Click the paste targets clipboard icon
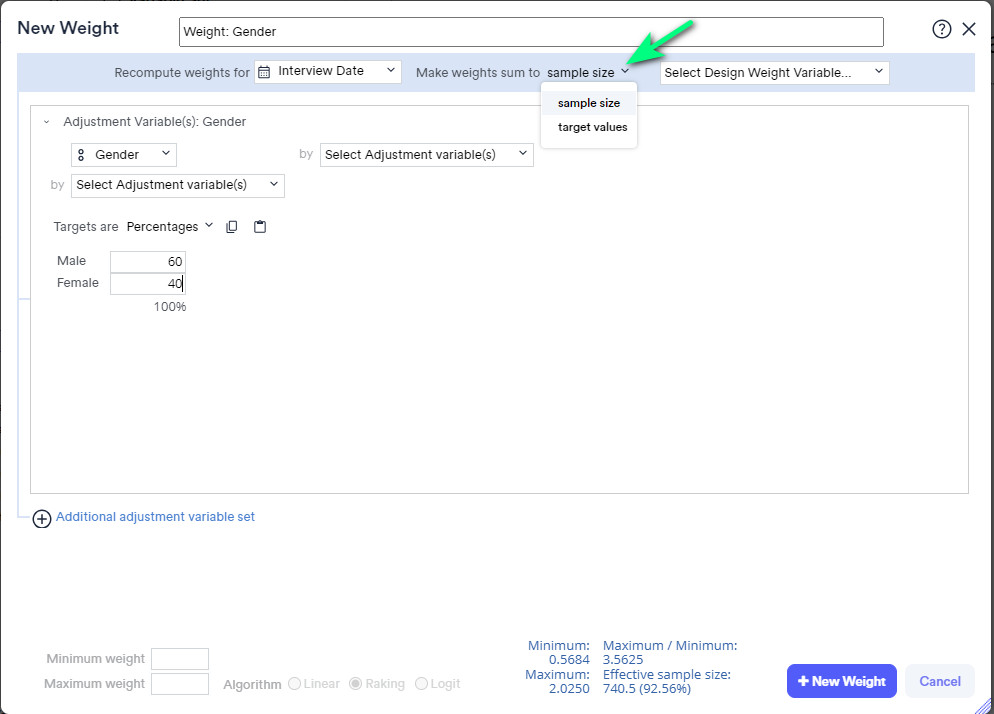Screen dimensions: 994x714 260,227
